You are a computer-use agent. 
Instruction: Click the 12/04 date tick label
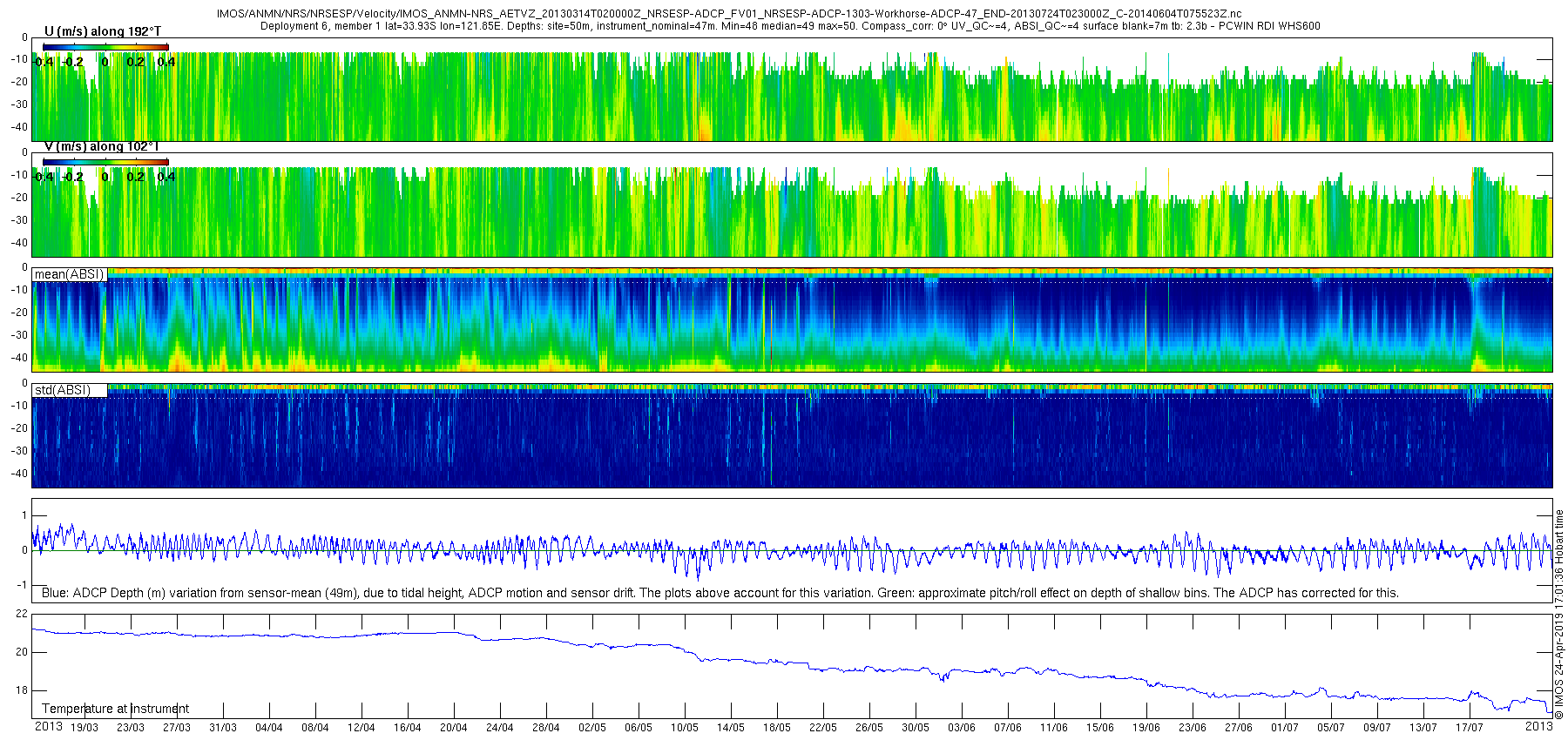point(362,728)
